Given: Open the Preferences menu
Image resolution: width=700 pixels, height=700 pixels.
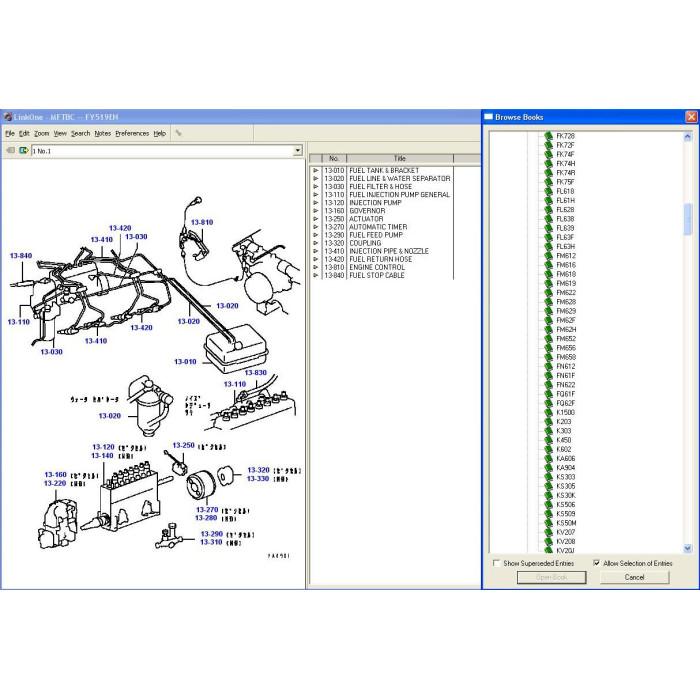Looking at the screenshot, I should [132, 133].
